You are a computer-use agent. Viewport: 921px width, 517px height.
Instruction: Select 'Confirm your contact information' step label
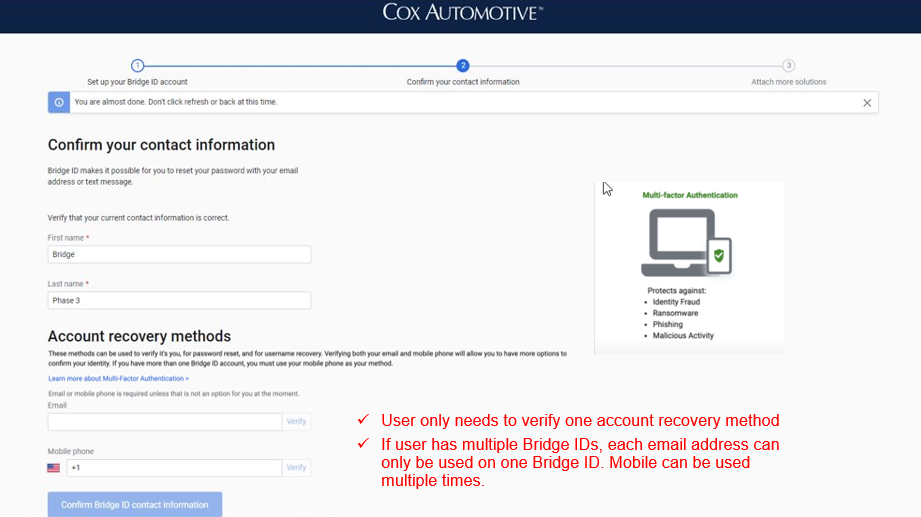tap(463, 82)
